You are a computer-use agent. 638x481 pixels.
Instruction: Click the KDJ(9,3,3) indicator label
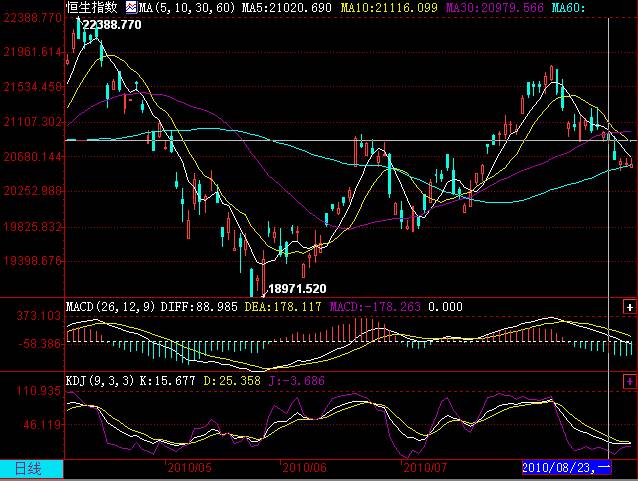point(100,381)
